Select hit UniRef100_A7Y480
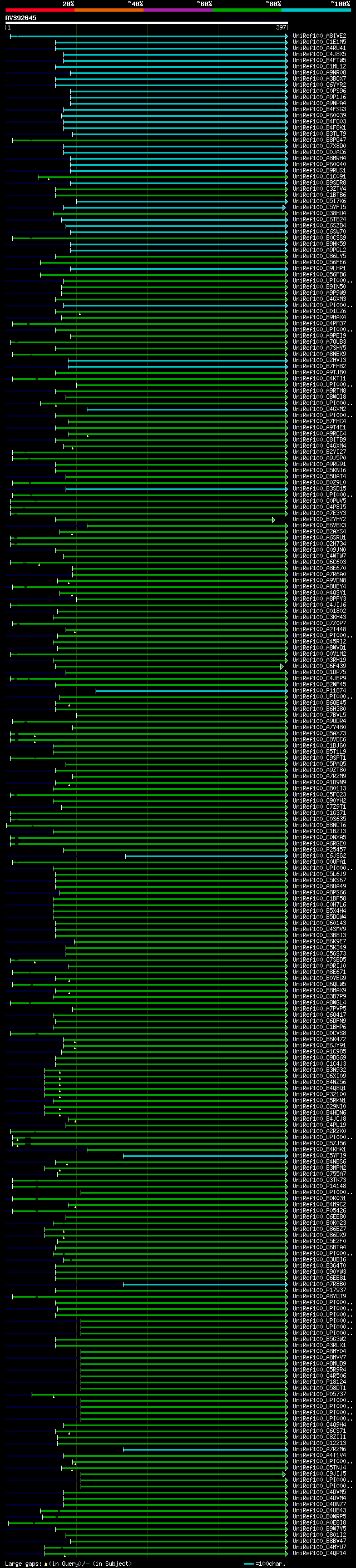Screen dimensions: 356x1568 point(319,728)
